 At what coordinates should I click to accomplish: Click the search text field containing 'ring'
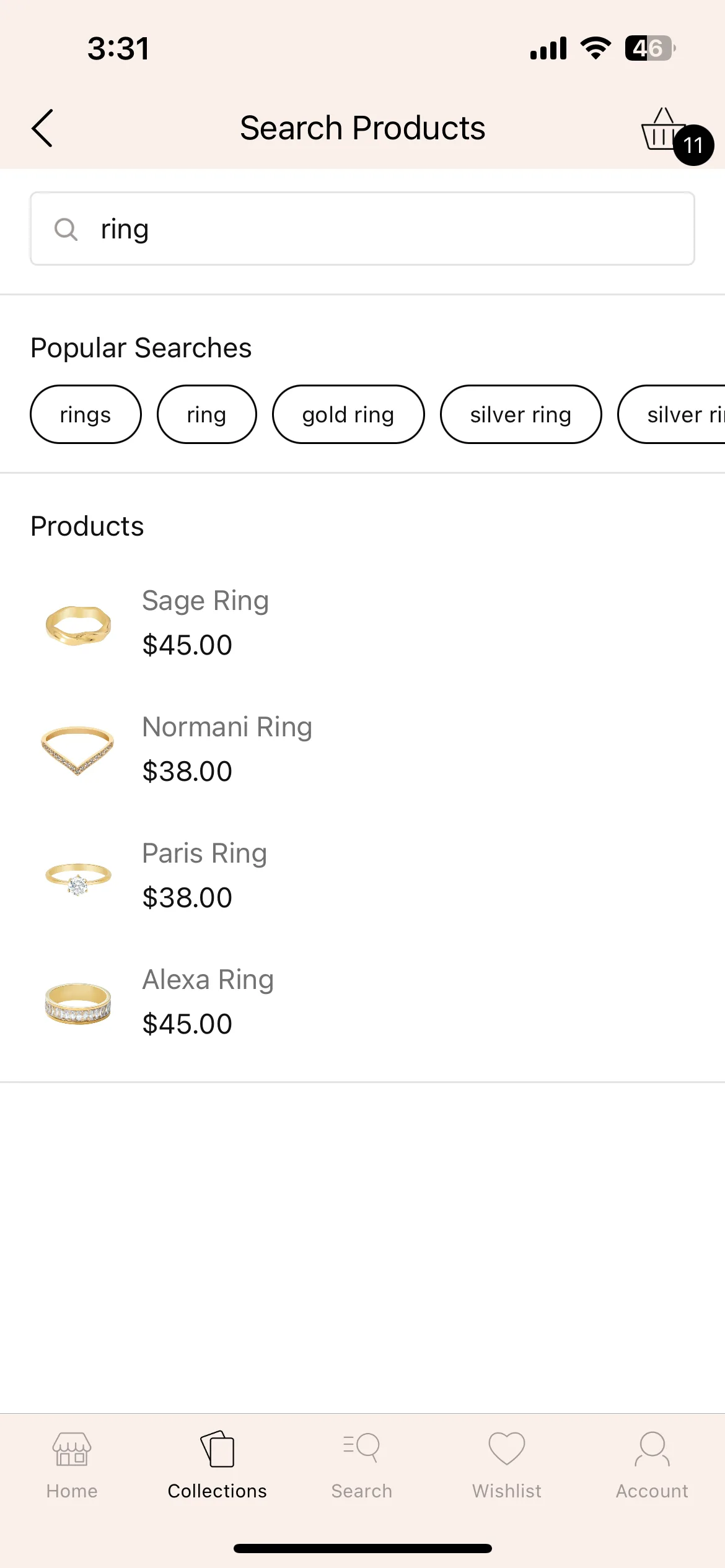(362, 229)
